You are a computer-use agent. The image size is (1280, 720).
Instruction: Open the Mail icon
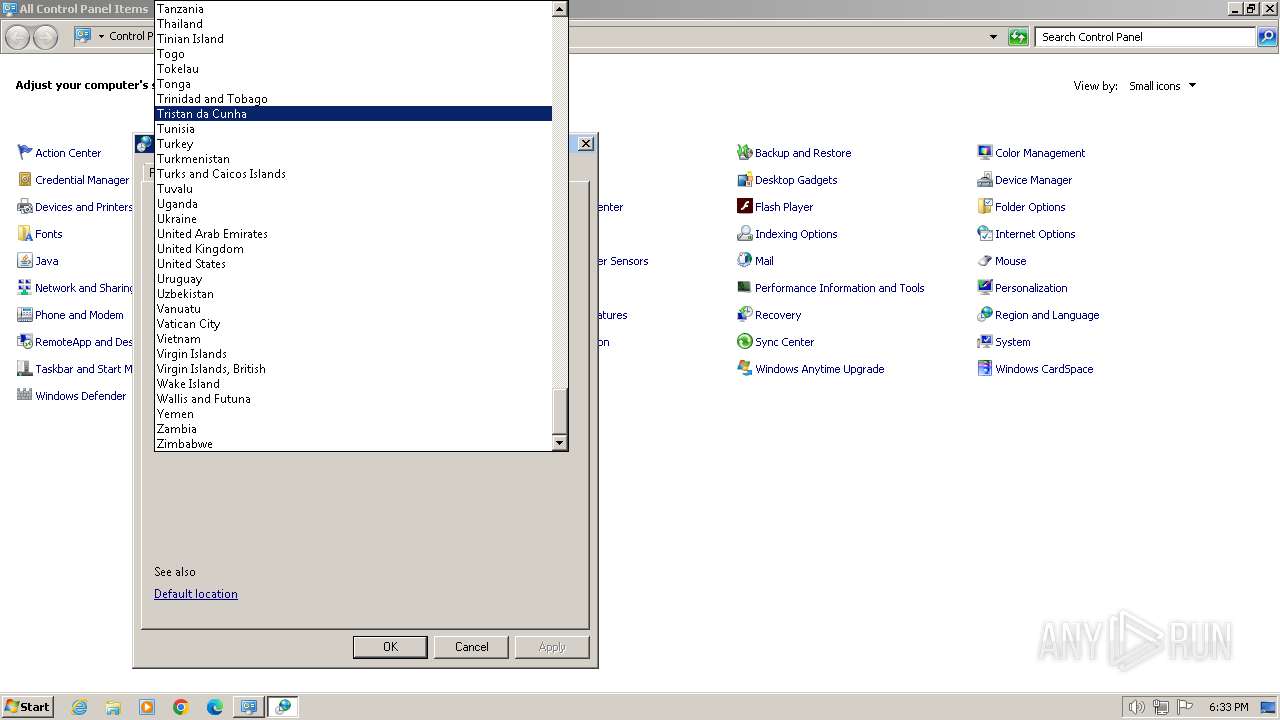(745, 261)
